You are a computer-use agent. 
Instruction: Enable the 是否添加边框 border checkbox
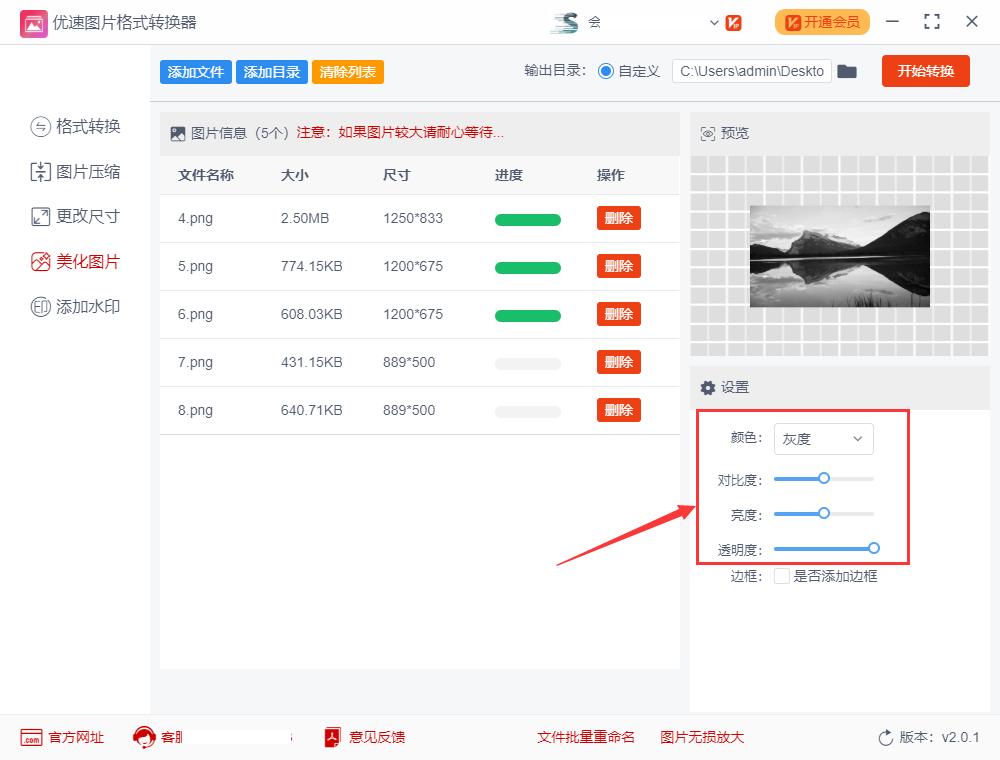click(x=782, y=576)
